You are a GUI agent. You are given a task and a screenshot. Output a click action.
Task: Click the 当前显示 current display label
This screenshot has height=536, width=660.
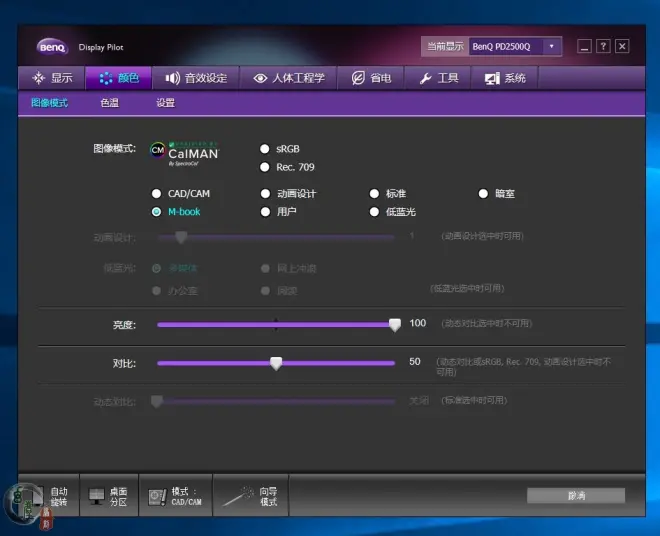pyautogui.click(x=445, y=46)
